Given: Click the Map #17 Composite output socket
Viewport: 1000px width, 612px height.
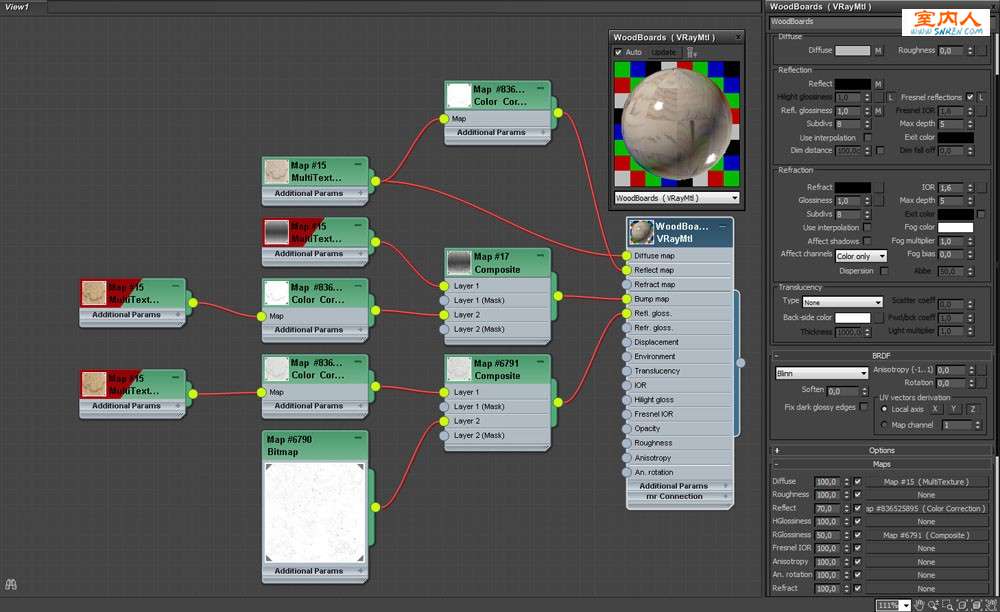Looking at the screenshot, I should pyautogui.click(x=558, y=296).
